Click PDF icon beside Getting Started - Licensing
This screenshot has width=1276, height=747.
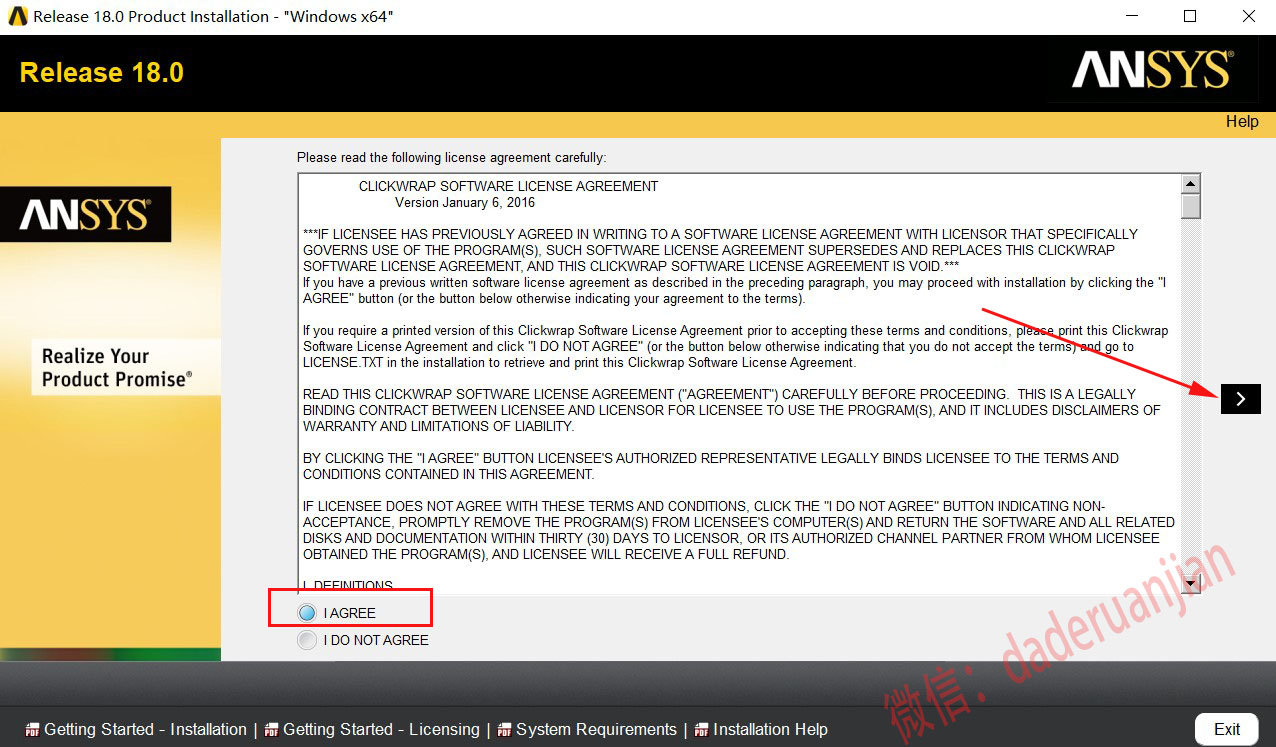(x=272, y=730)
